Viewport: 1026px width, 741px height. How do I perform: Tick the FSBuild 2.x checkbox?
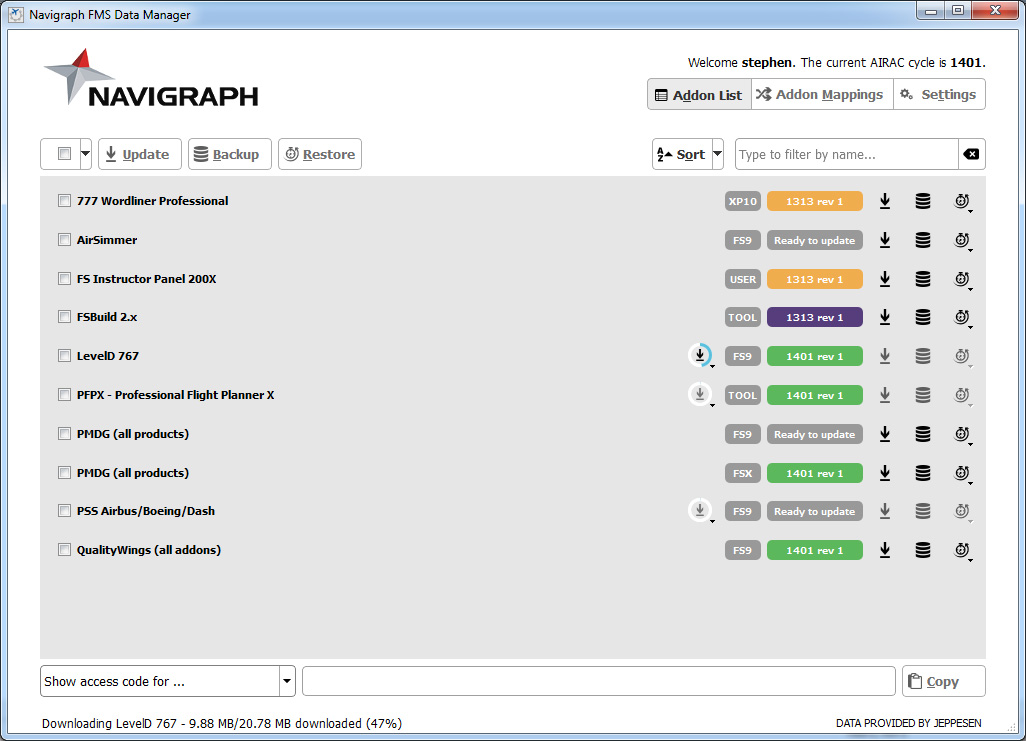coord(65,317)
